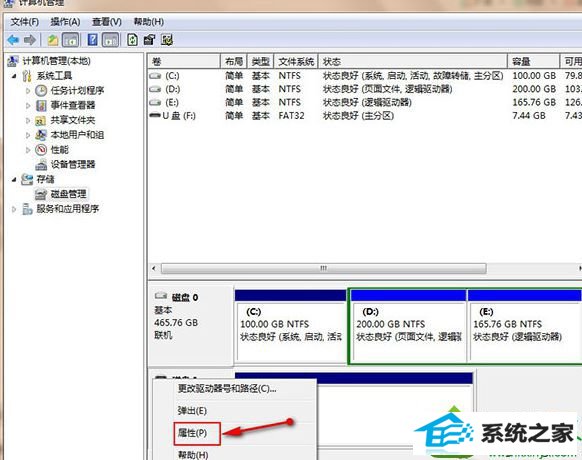The image size is (582, 460).
Task: Click the left arrow of horizontal scrollbar
Action: (154, 268)
